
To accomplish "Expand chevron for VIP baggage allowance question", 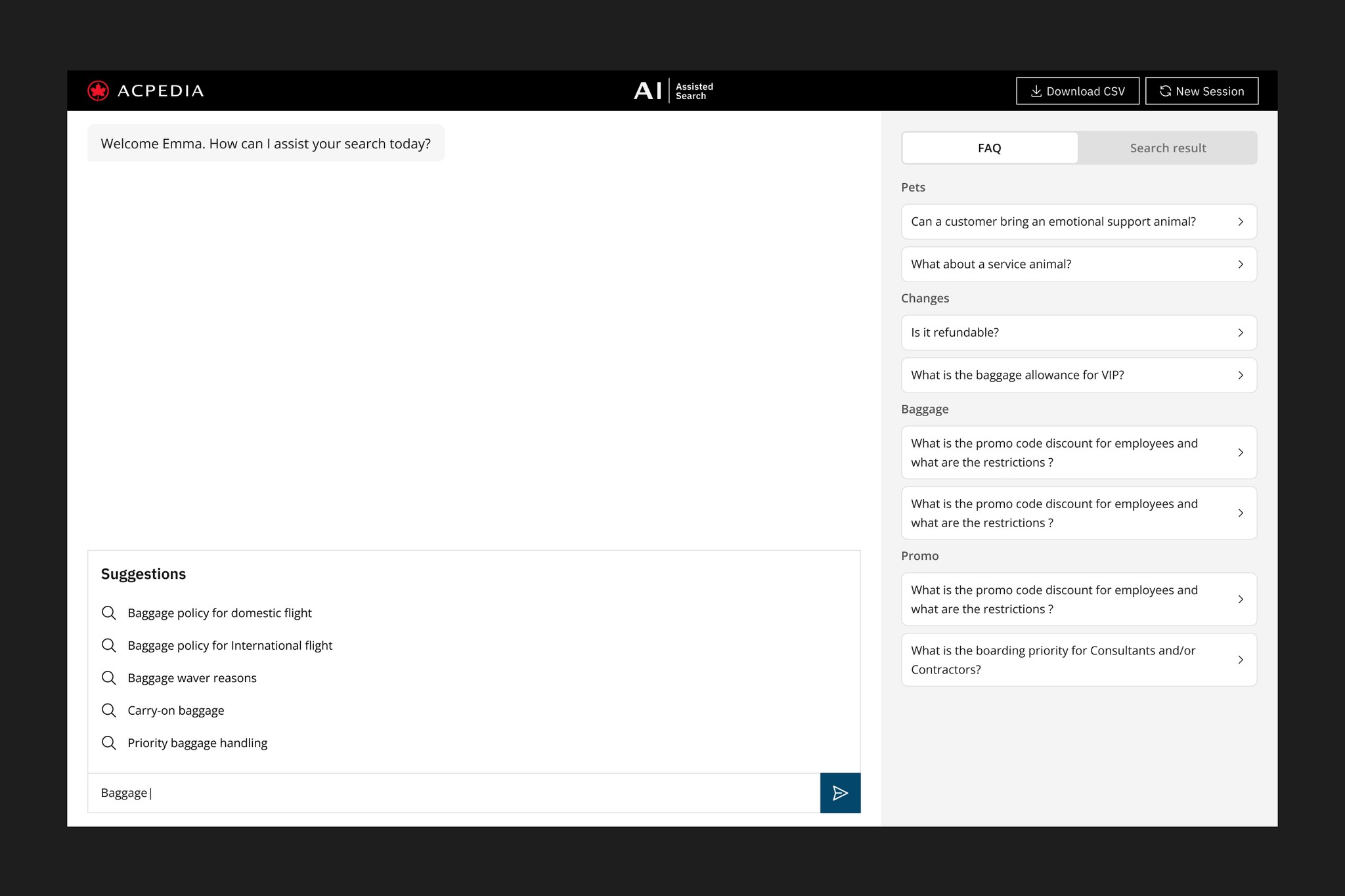I will click(x=1240, y=375).
